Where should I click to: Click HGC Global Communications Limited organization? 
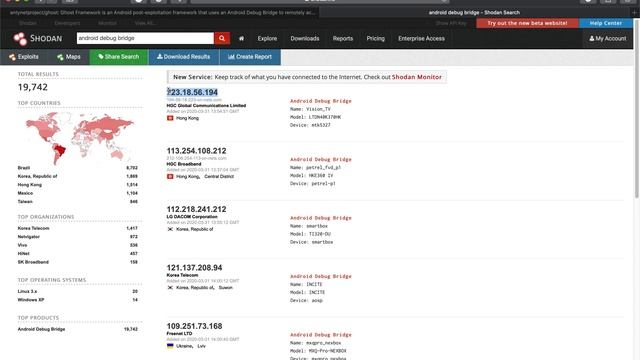(x=206, y=105)
